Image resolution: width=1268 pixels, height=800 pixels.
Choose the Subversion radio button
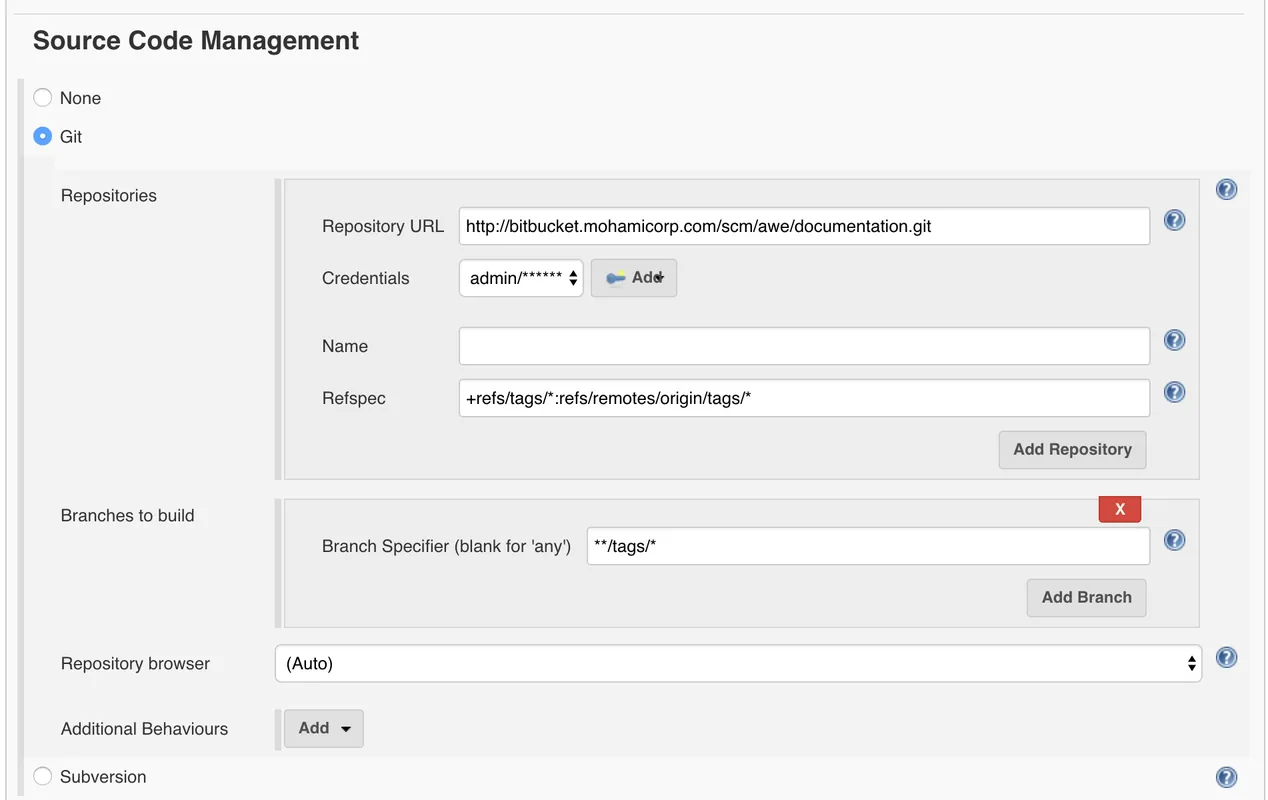43,777
